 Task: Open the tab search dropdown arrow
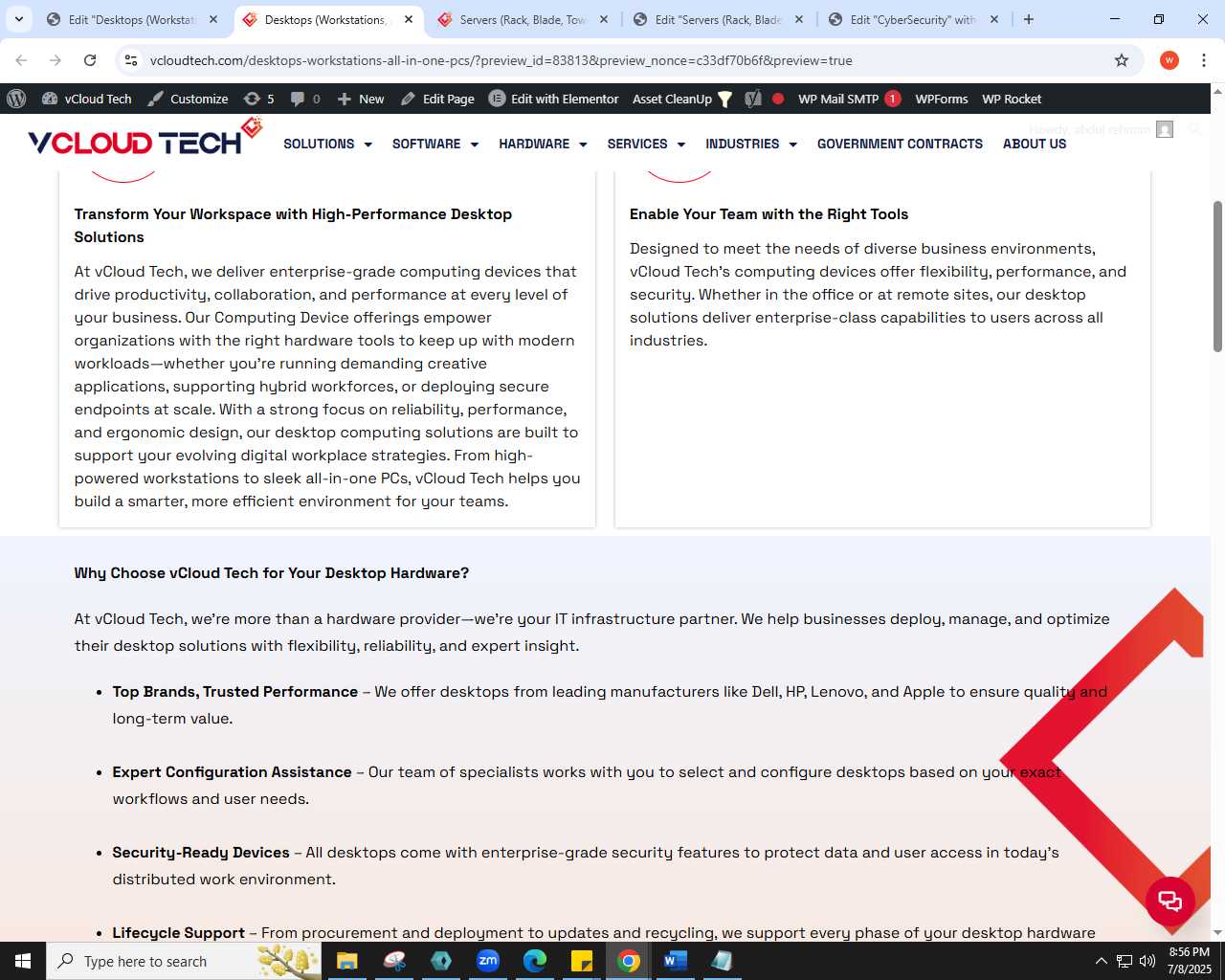pyautogui.click(x=19, y=19)
